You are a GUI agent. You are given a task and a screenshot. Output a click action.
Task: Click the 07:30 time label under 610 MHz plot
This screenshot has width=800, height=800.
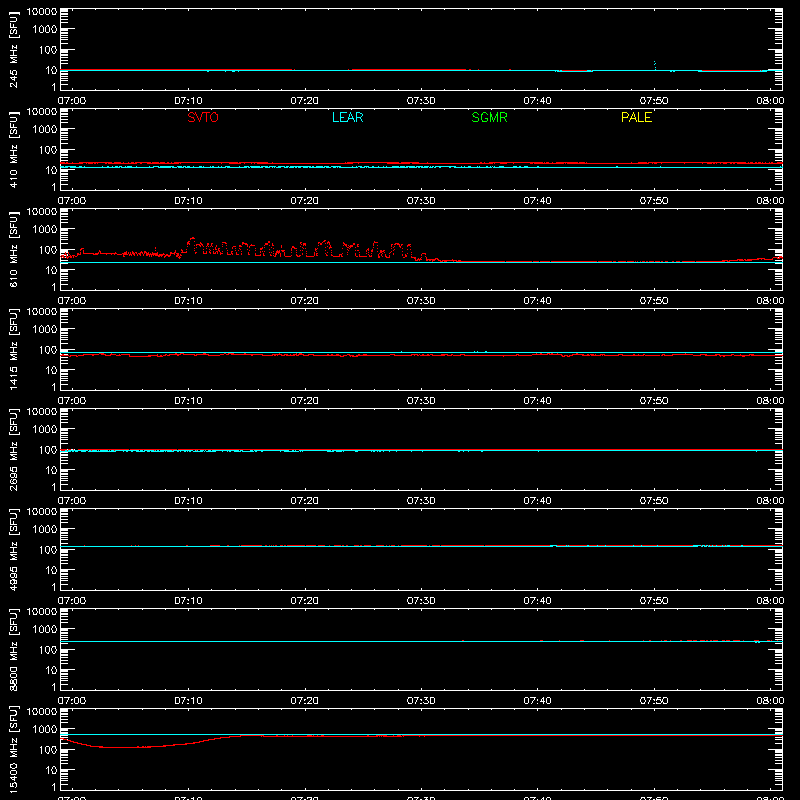tap(421, 301)
